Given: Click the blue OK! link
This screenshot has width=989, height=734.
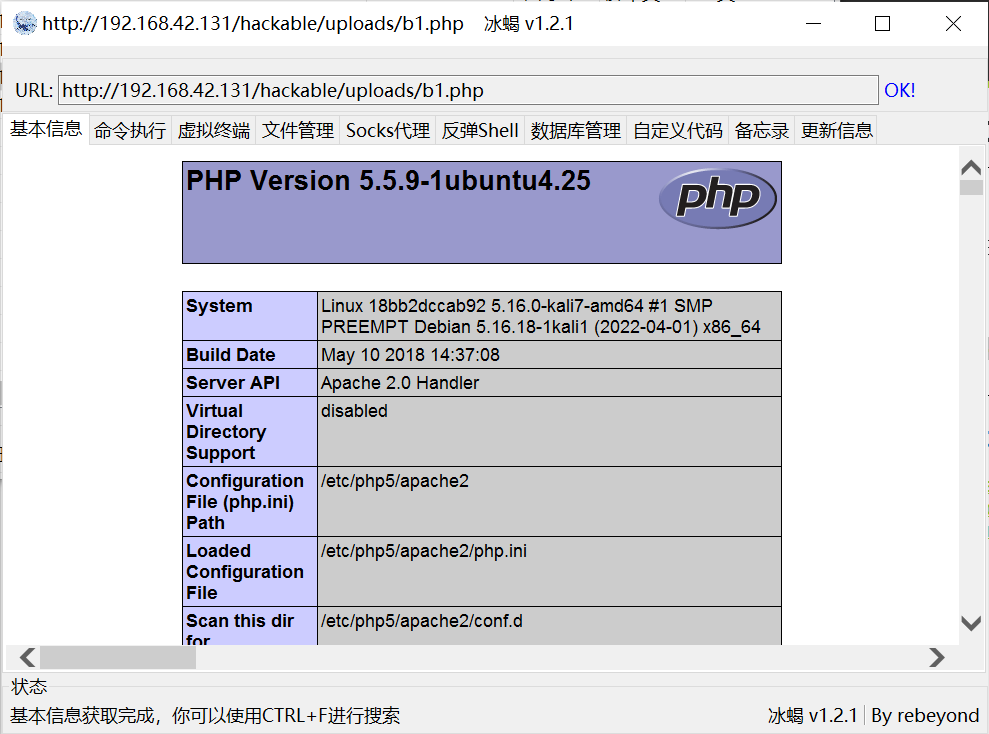Looking at the screenshot, I should pos(899,91).
